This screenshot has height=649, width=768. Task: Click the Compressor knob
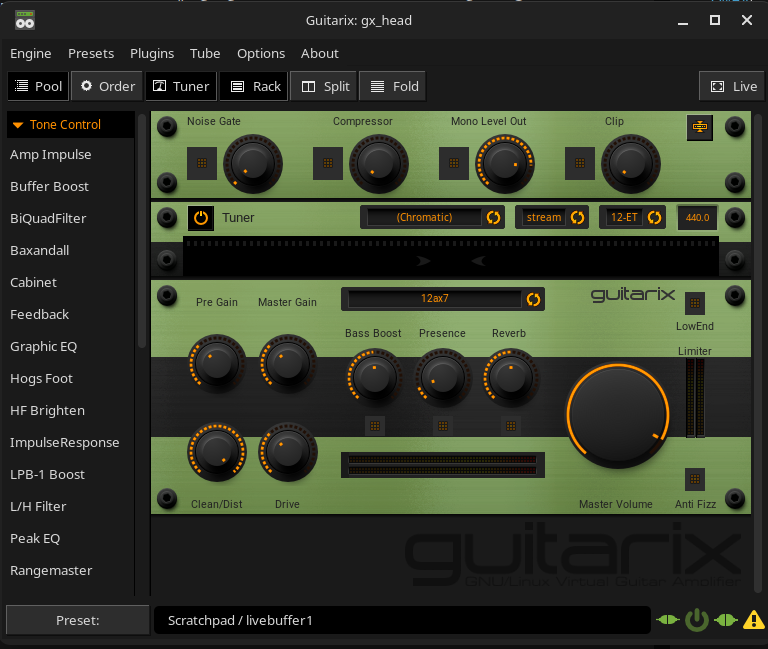[x=379, y=164]
